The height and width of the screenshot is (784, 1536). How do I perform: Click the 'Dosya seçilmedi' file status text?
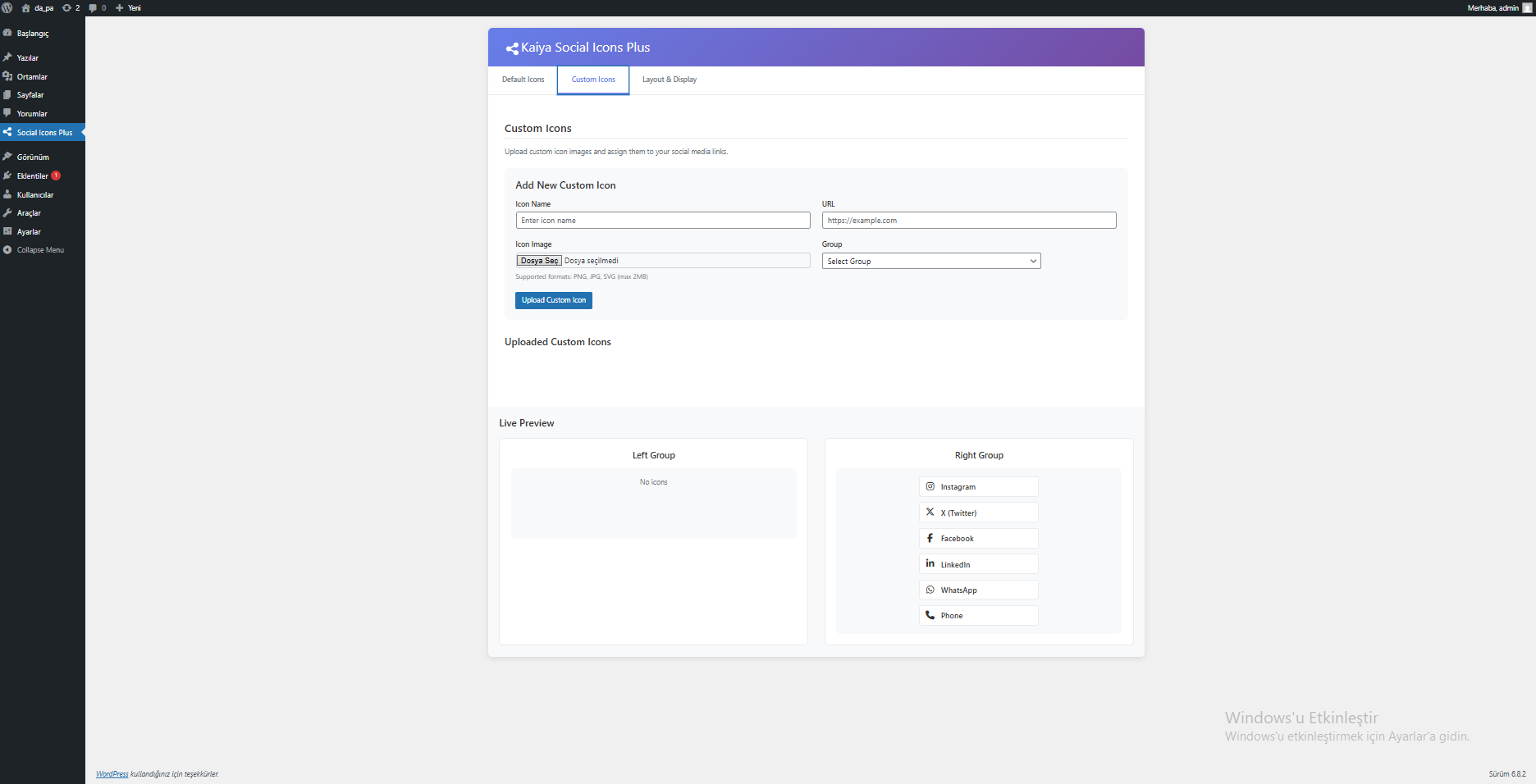[x=592, y=261]
